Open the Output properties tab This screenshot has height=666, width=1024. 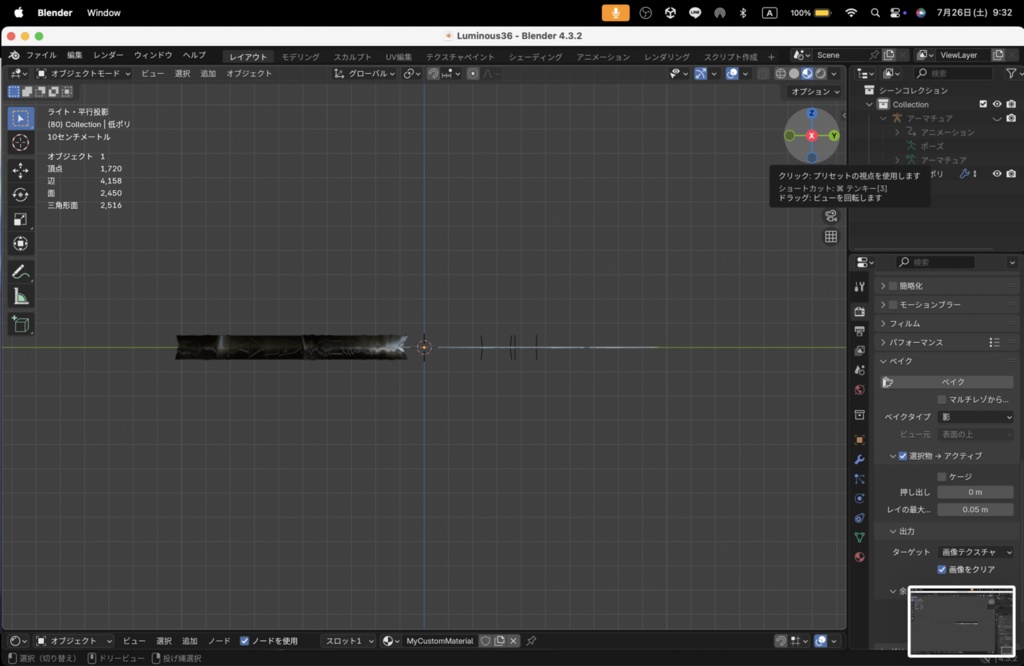[x=859, y=331]
